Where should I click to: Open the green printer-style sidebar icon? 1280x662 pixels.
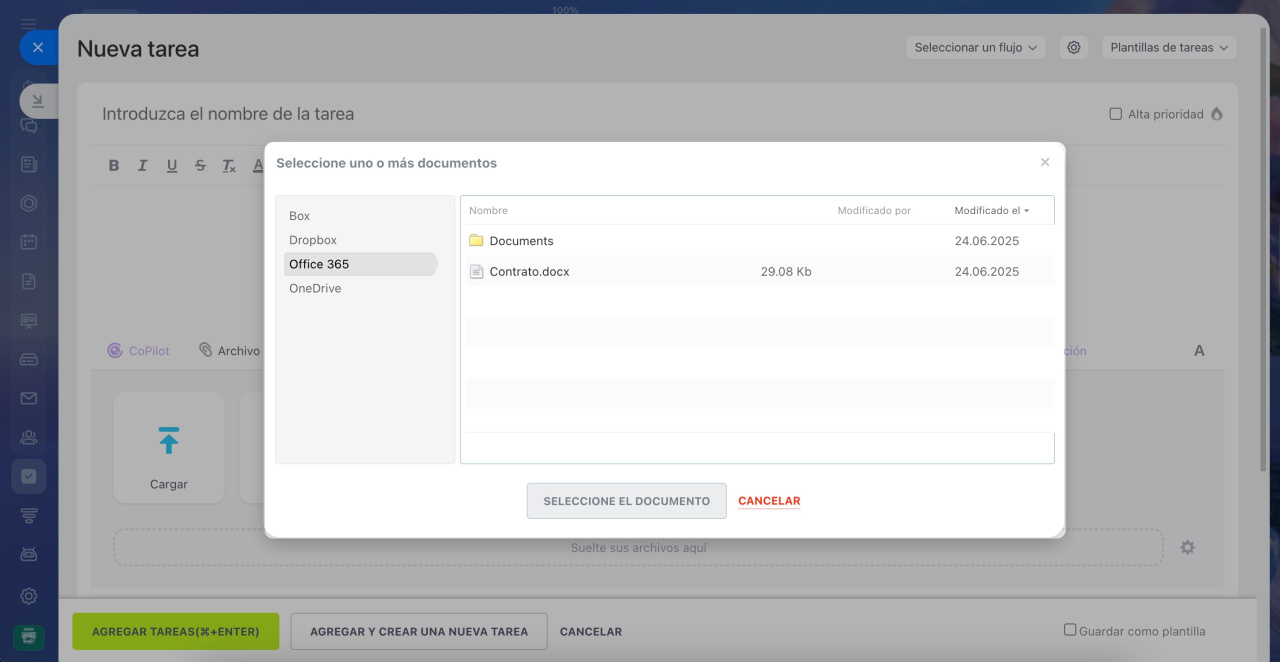coord(29,636)
